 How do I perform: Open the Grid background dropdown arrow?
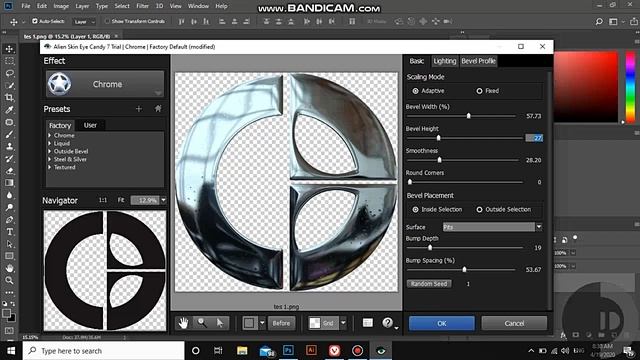[x=343, y=323]
